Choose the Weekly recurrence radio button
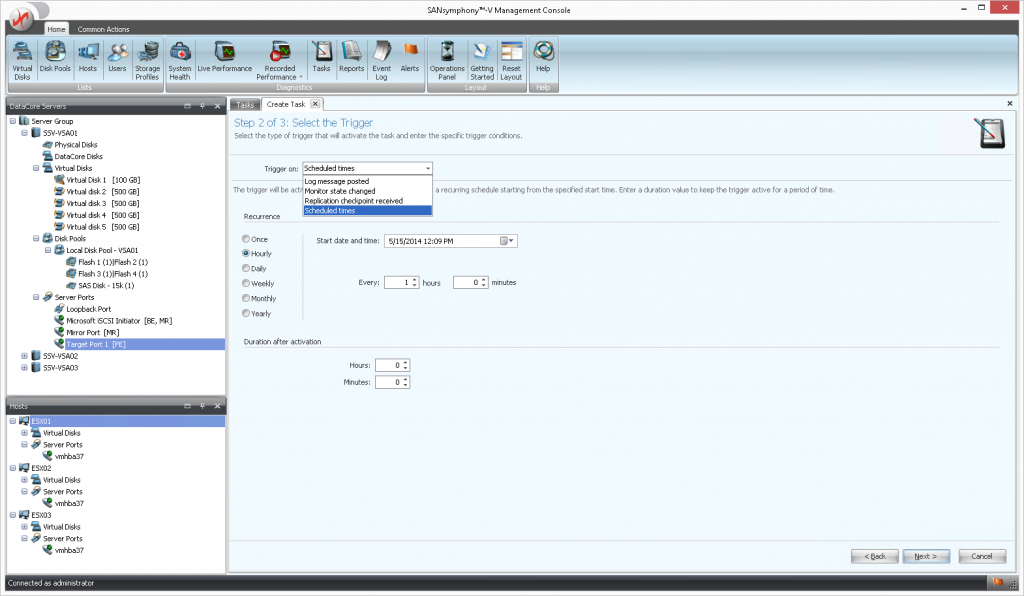This screenshot has width=1024, height=596. [x=247, y=283]
